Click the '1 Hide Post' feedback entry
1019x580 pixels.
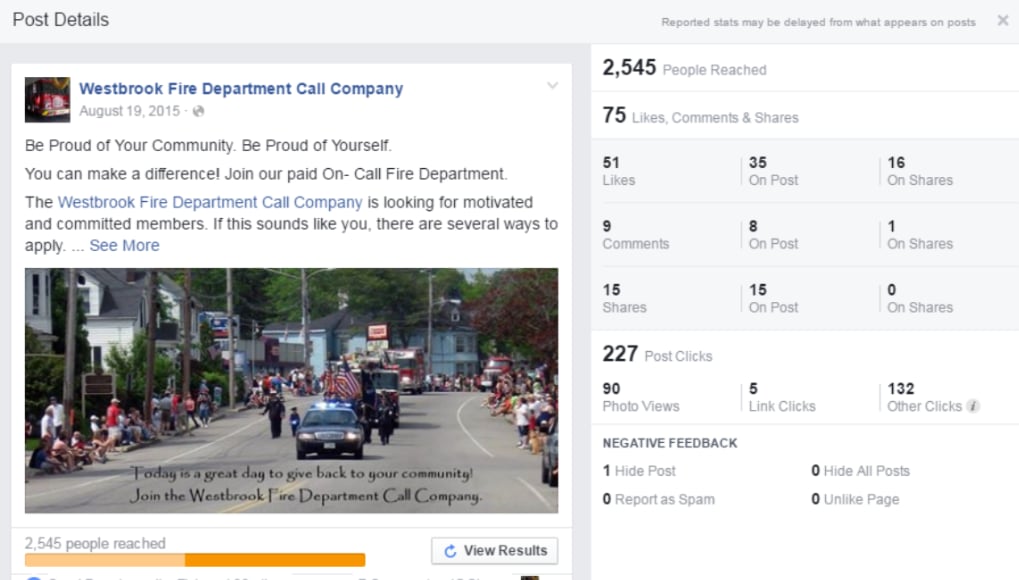pyautogui.click(x=639, y=471)
